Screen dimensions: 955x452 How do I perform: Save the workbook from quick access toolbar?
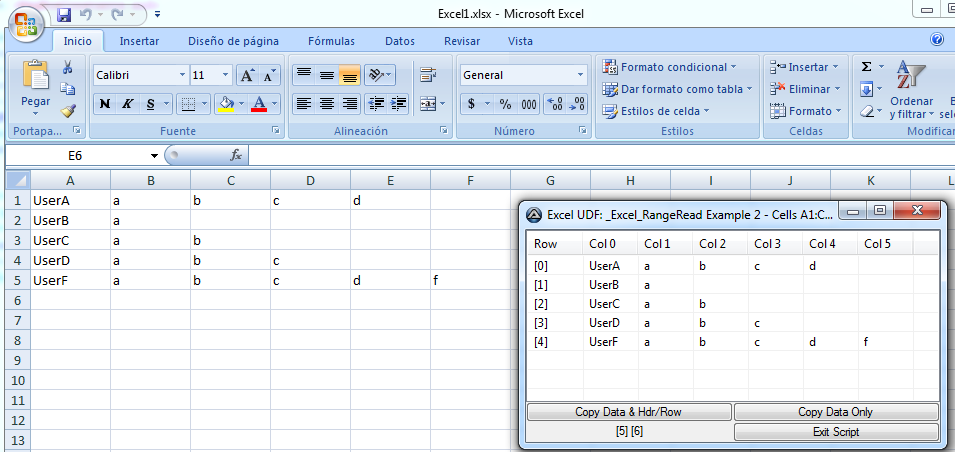(64, 13)
